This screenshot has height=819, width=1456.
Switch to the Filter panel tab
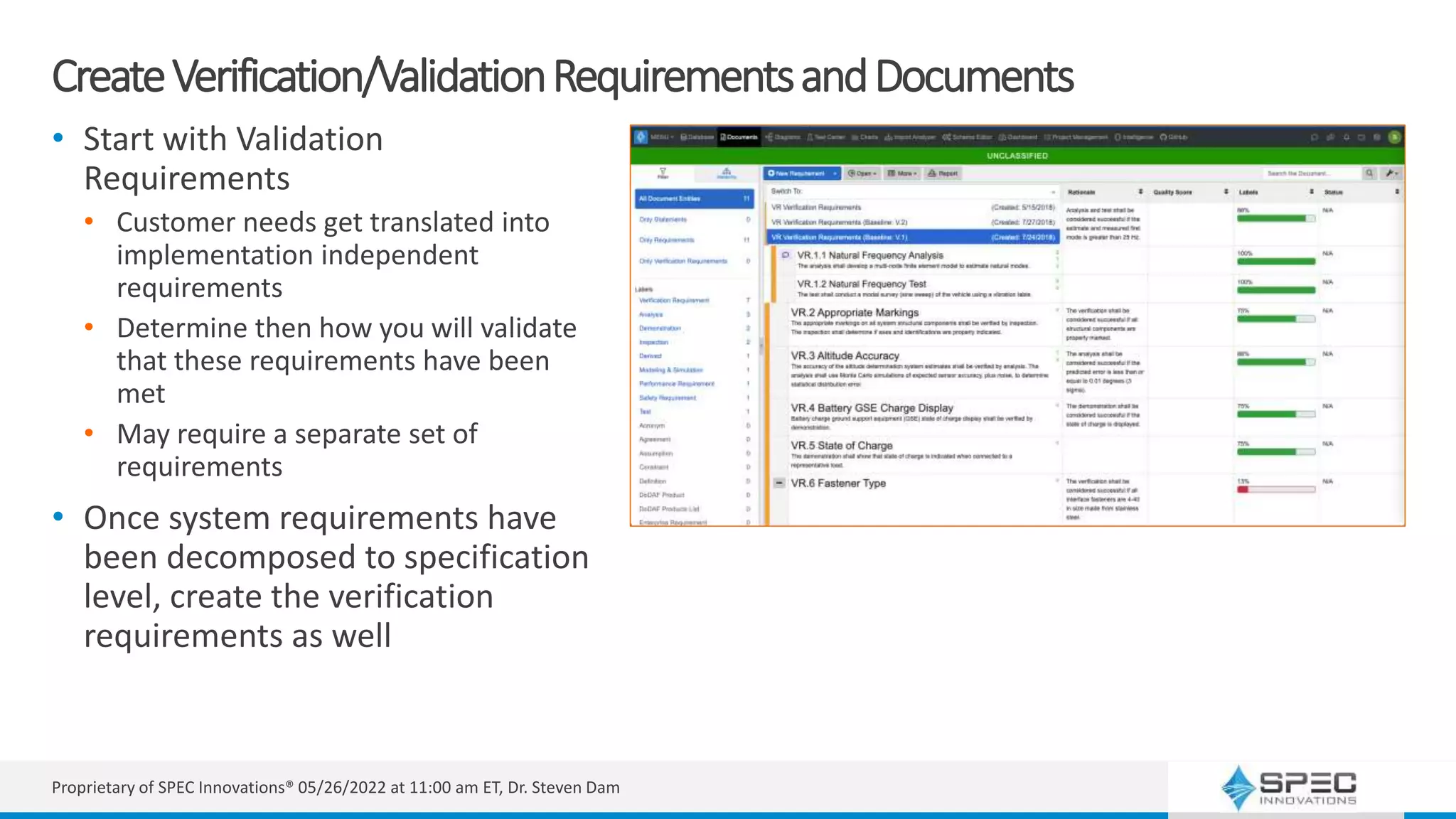click(x=663, y=173)
